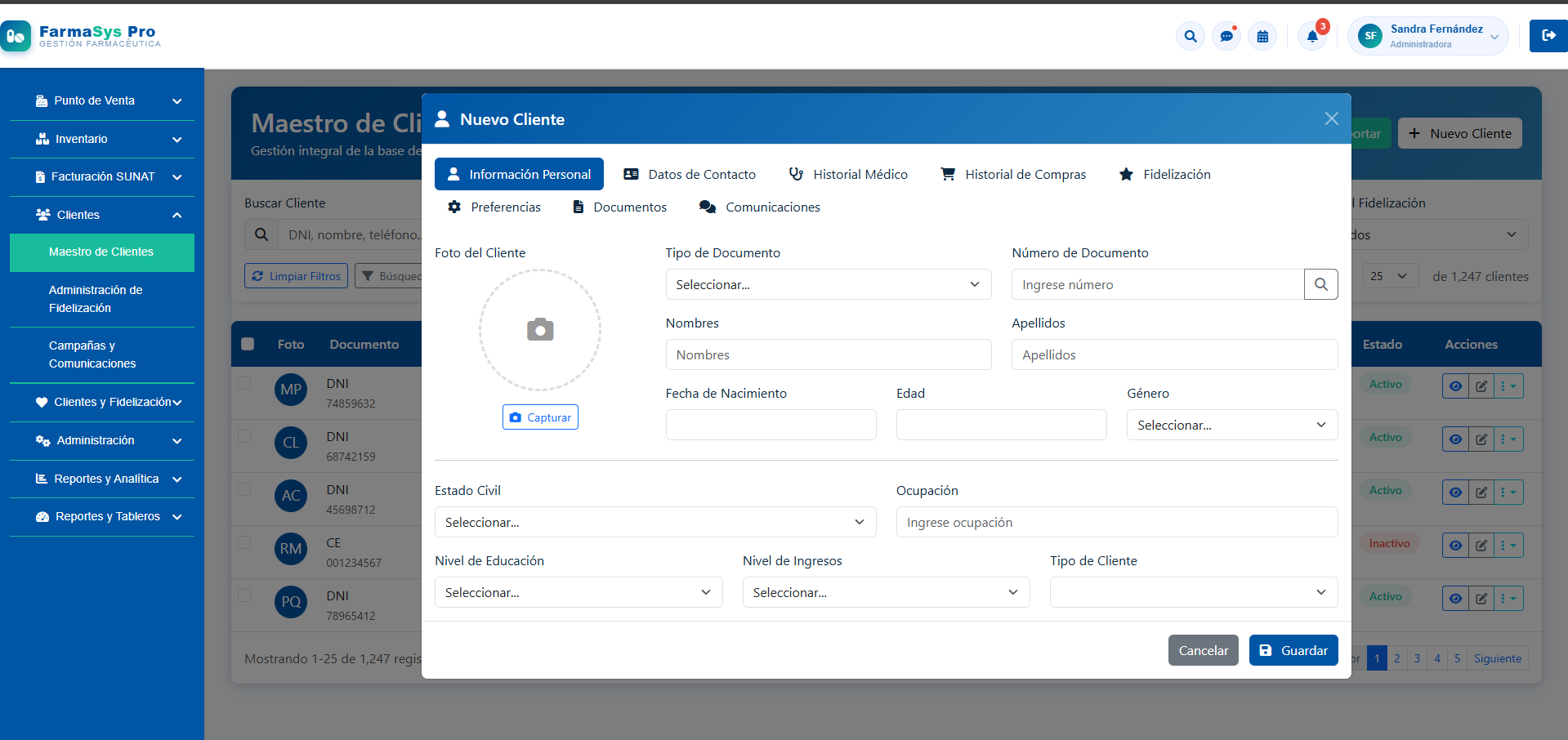
Task: Switch to Comunicaciones tab
Action: point(759,207)
